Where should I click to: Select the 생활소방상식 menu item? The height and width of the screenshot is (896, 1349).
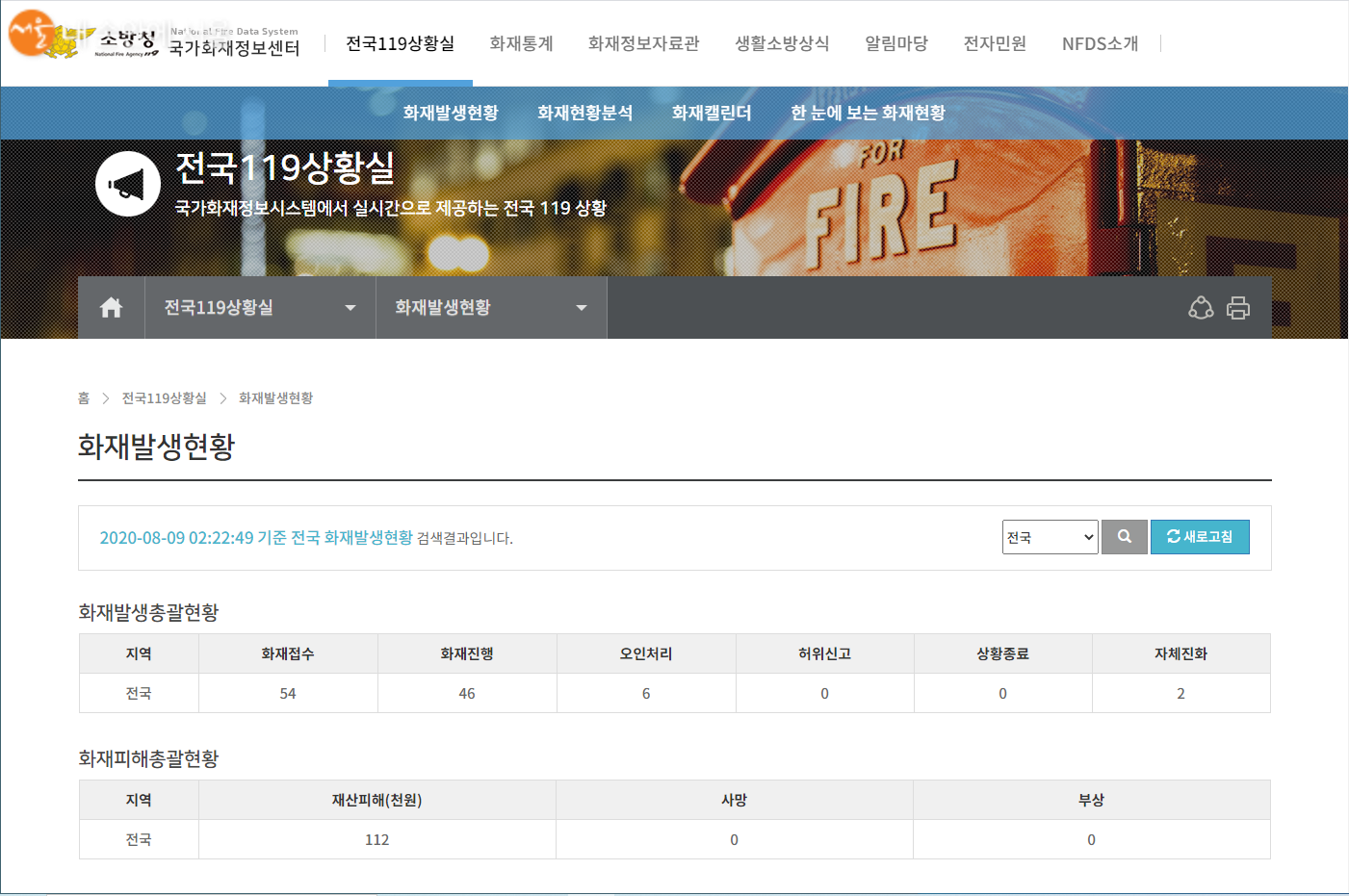click(x=781, y=43)
